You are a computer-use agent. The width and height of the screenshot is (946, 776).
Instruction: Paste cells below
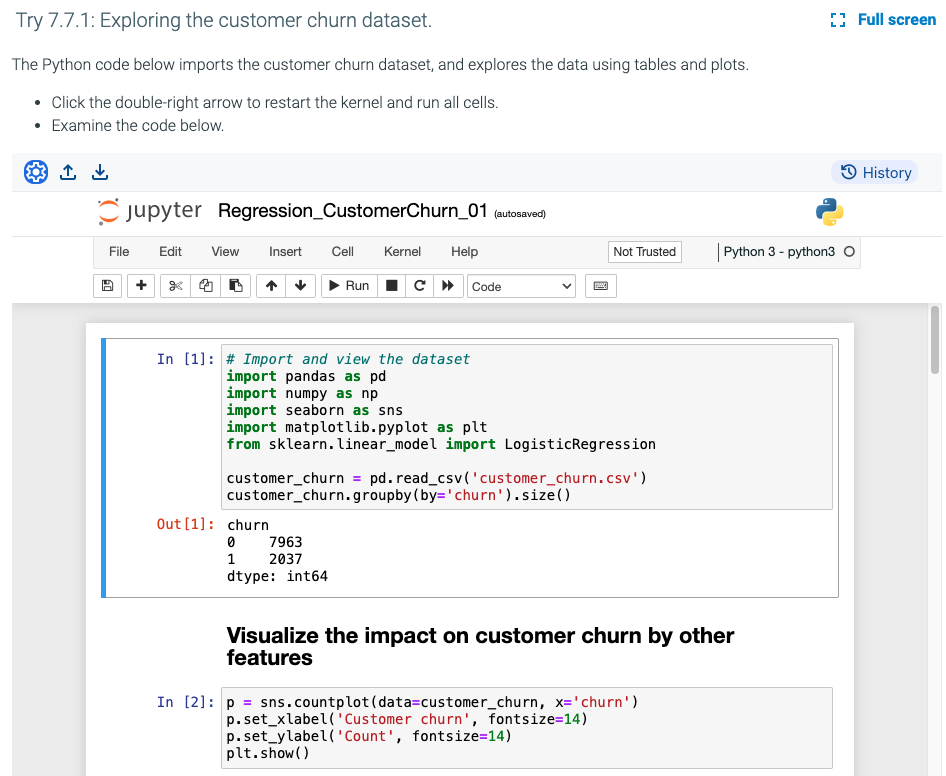[x=236, y=286]
